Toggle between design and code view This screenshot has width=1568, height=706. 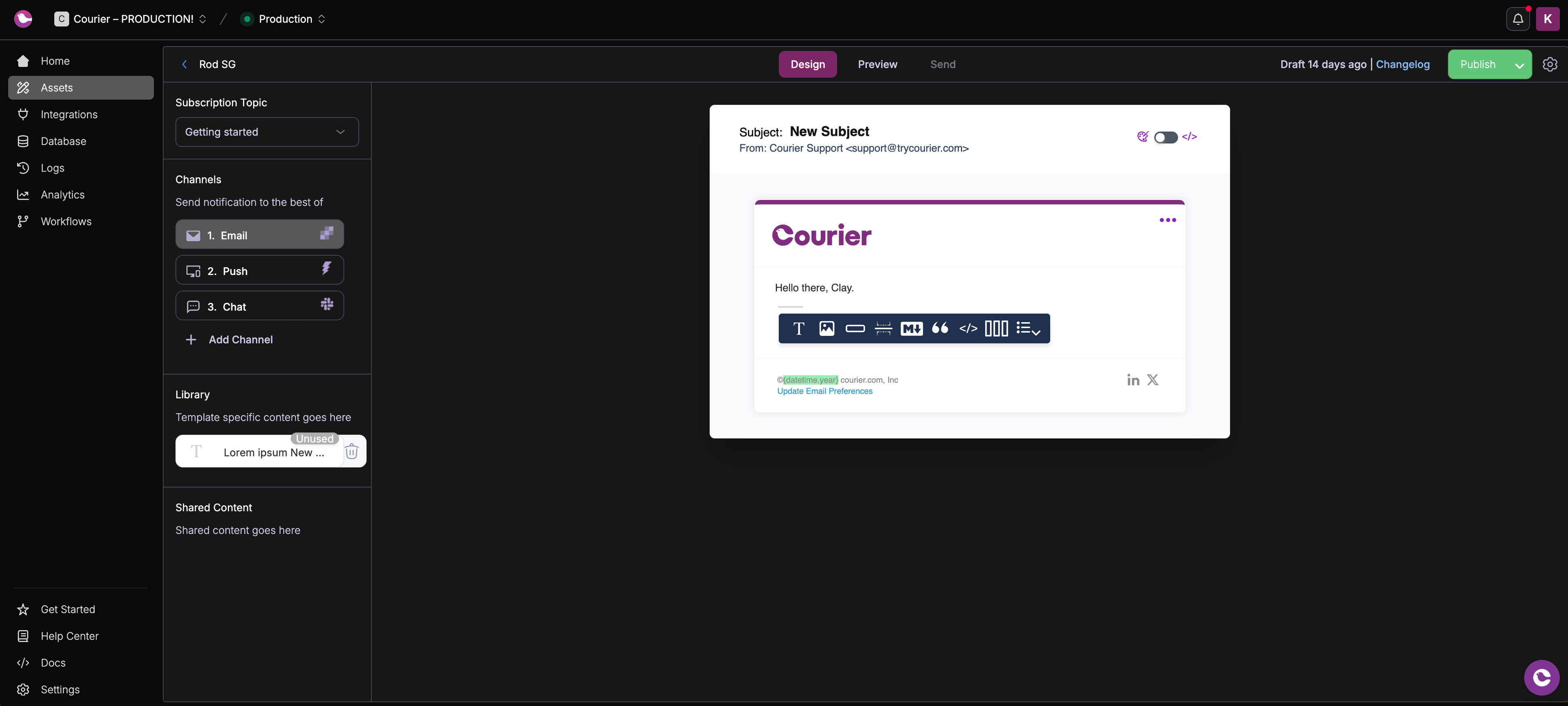[1165, 138]
